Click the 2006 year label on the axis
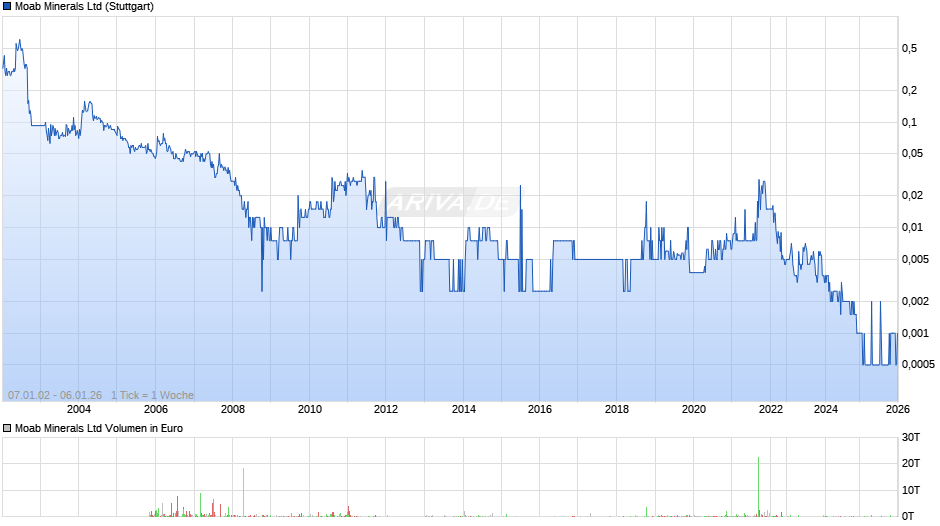Image resolution: width=940 pixels, height=526 pixels. pyautogui.click(x=156, y=409)
